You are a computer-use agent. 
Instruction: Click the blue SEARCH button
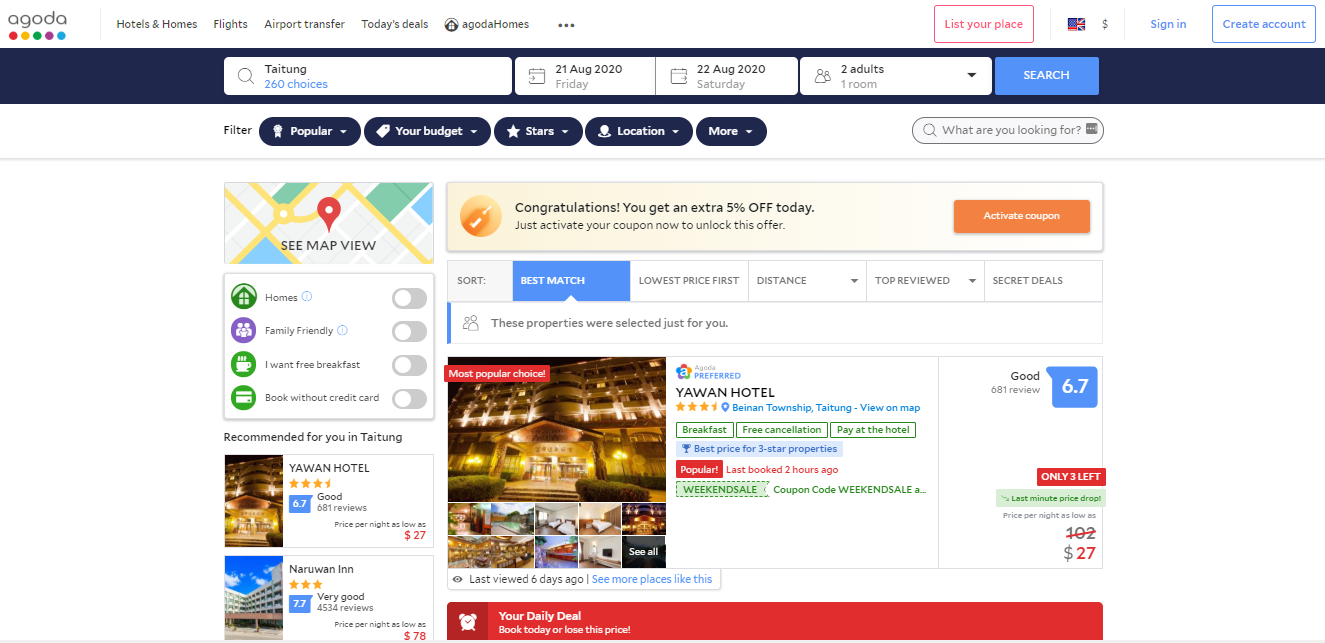[x=1047, y=76]
